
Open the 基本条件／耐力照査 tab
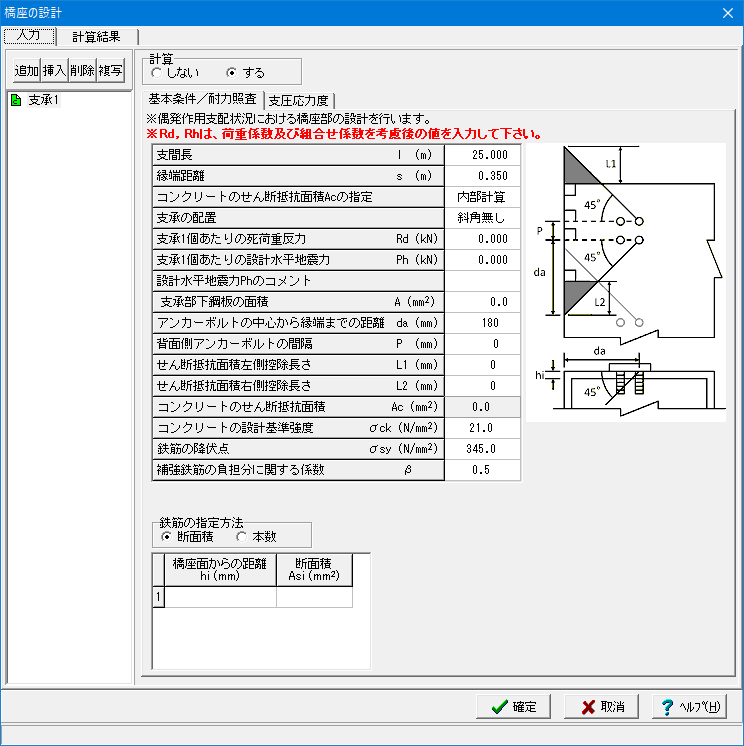point(203,99)
